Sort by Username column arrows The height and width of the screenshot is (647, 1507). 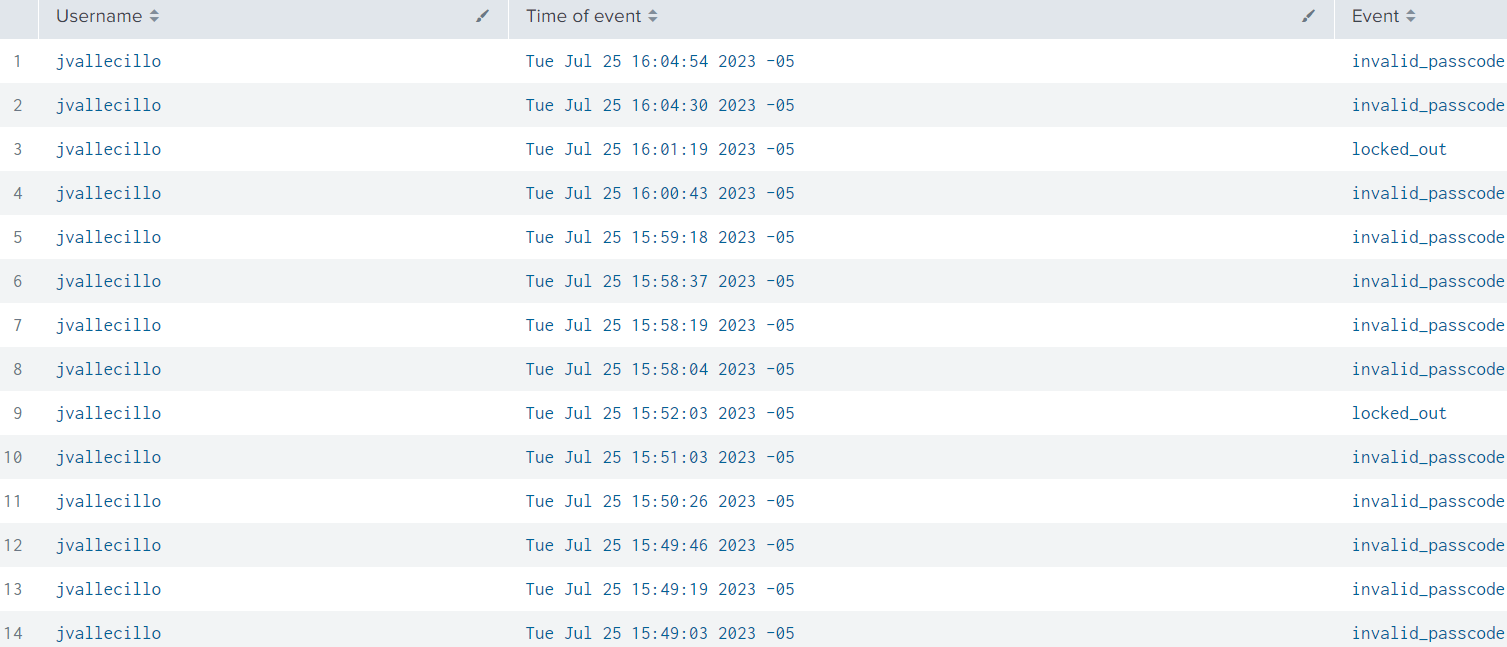click(153, 16)
